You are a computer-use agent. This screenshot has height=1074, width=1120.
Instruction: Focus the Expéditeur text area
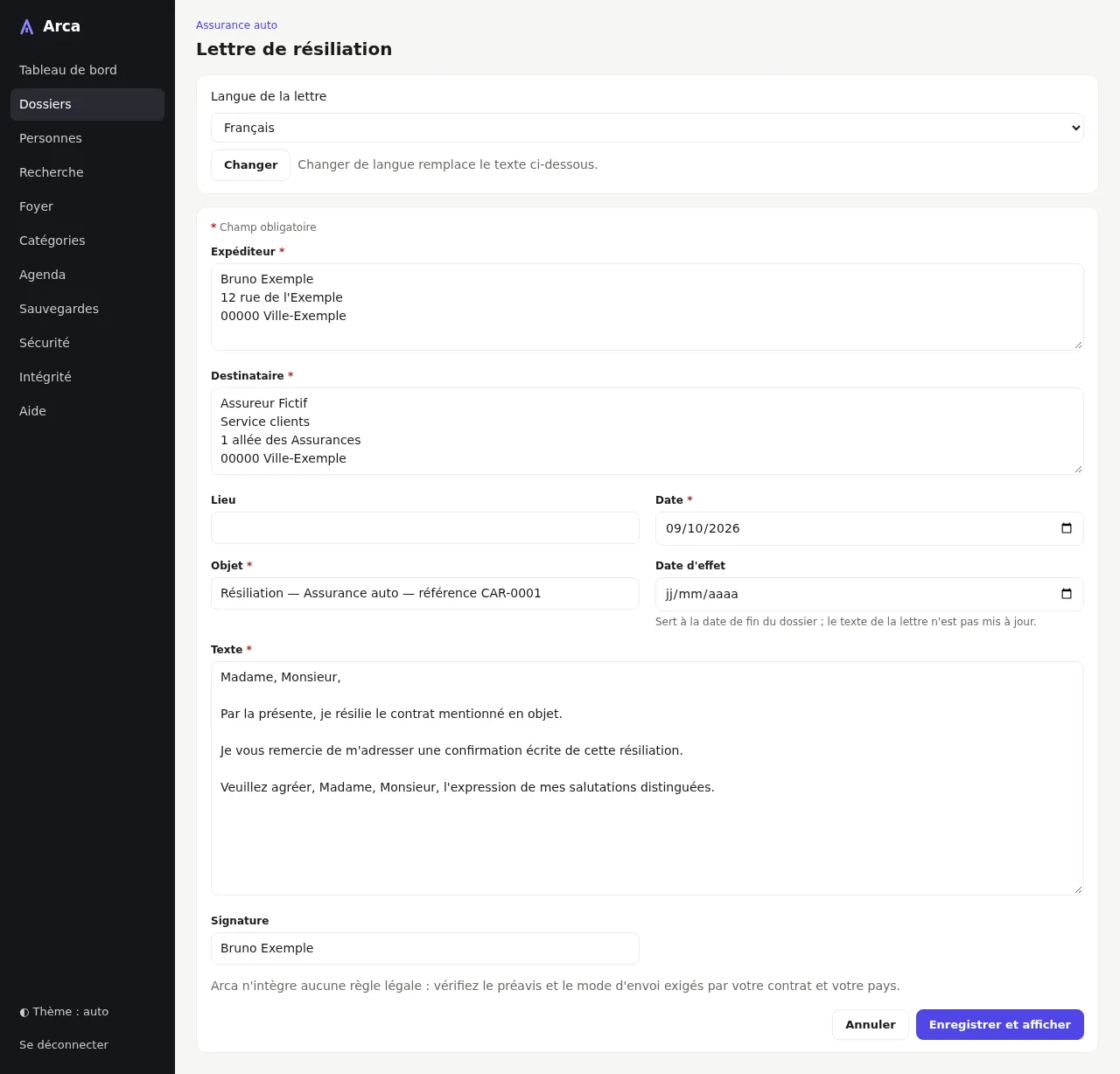click(647, 307)
